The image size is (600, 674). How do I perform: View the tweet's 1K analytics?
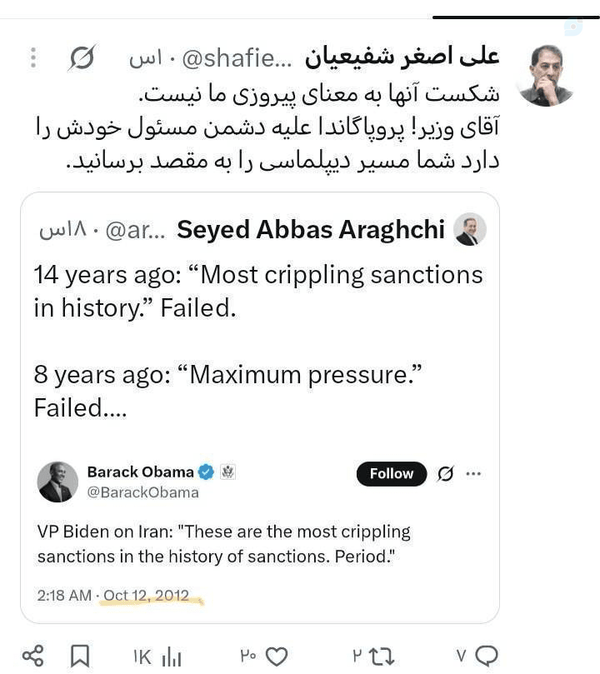(157, 657)
